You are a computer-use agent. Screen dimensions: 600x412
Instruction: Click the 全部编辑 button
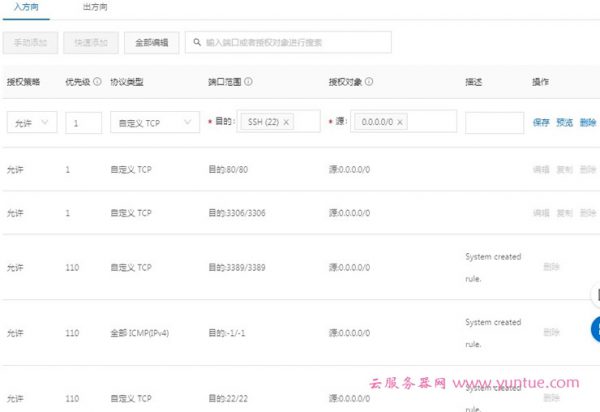point(152,43)
